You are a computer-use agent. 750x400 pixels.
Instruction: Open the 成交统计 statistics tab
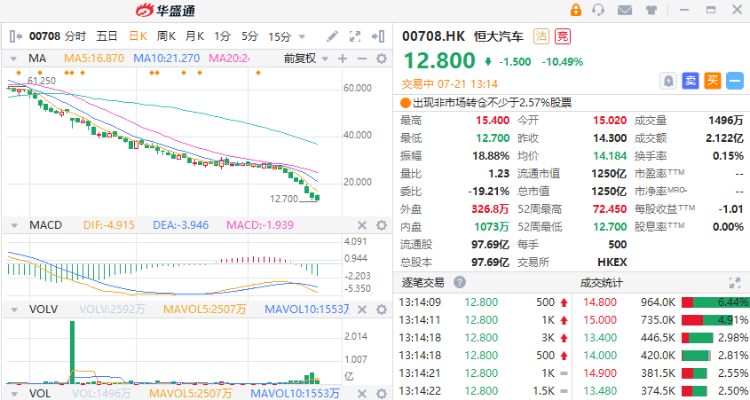[601, 283]
